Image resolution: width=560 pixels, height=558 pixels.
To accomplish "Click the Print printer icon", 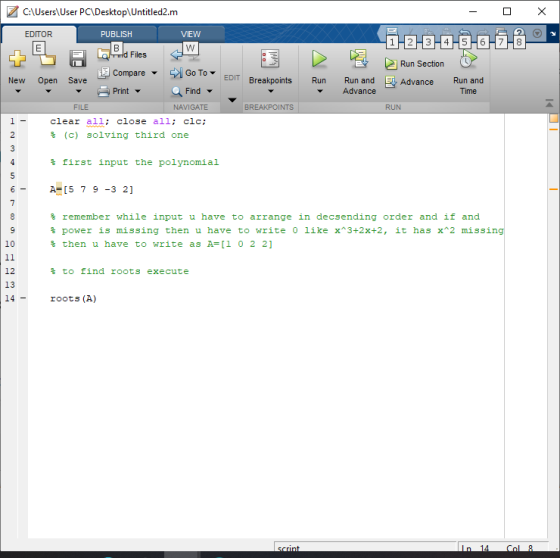I will pyautogui.click(x=104, y=91).
